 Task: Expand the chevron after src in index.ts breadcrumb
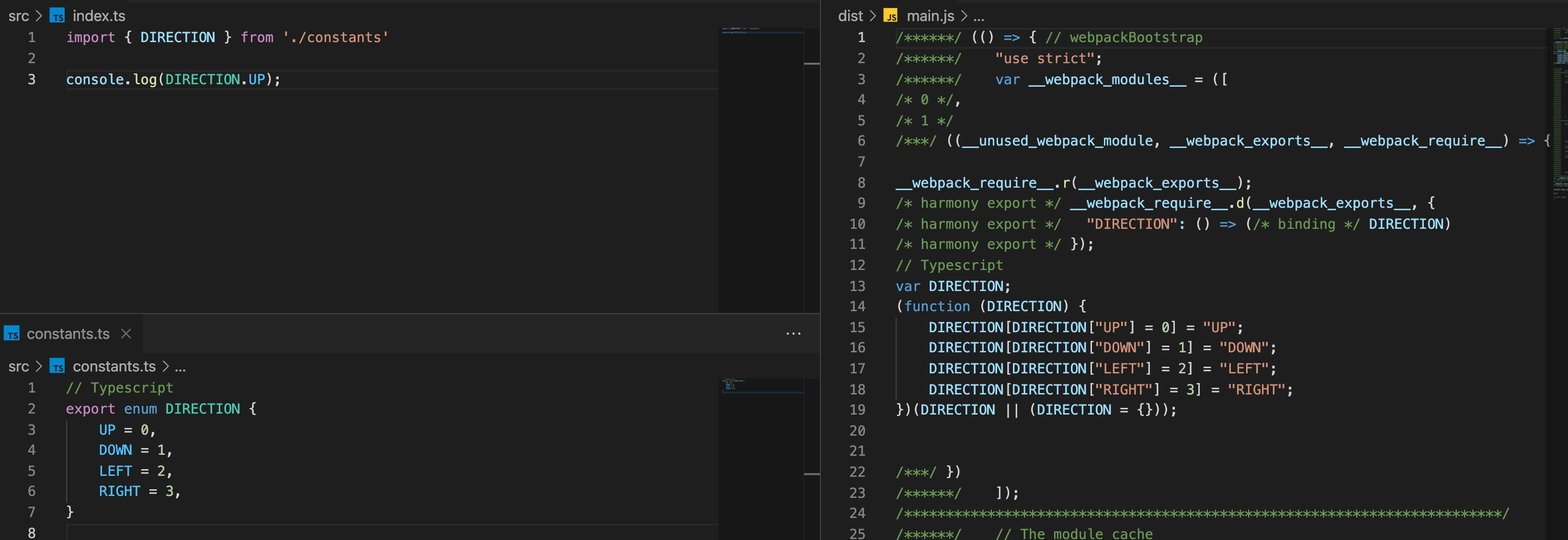(38, 16)
